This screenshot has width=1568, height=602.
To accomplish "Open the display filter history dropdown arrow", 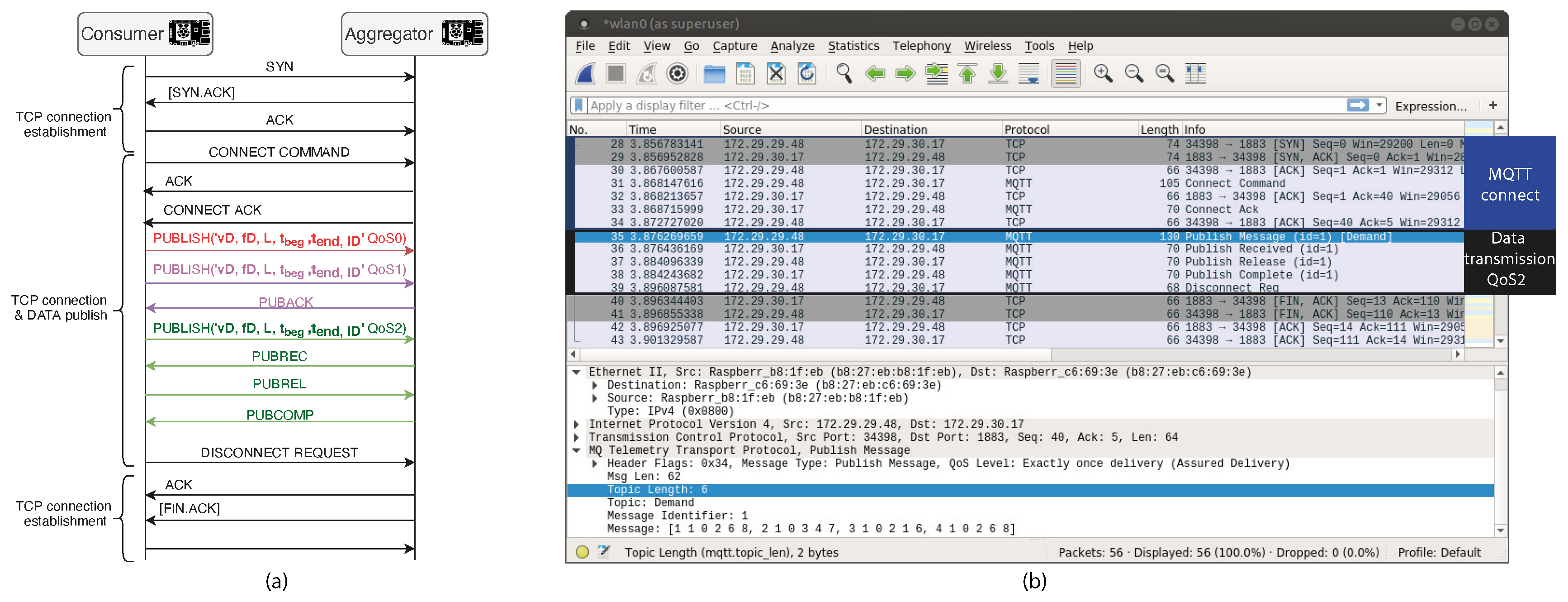I will (1379, 105).
